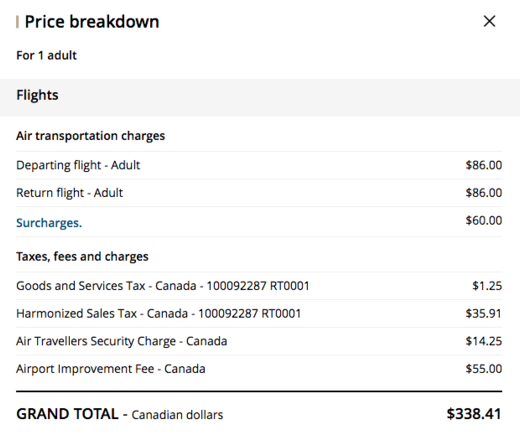Close the Price breakdown dialog
This screenshot has width=520, height=435.
coord(489,21)
